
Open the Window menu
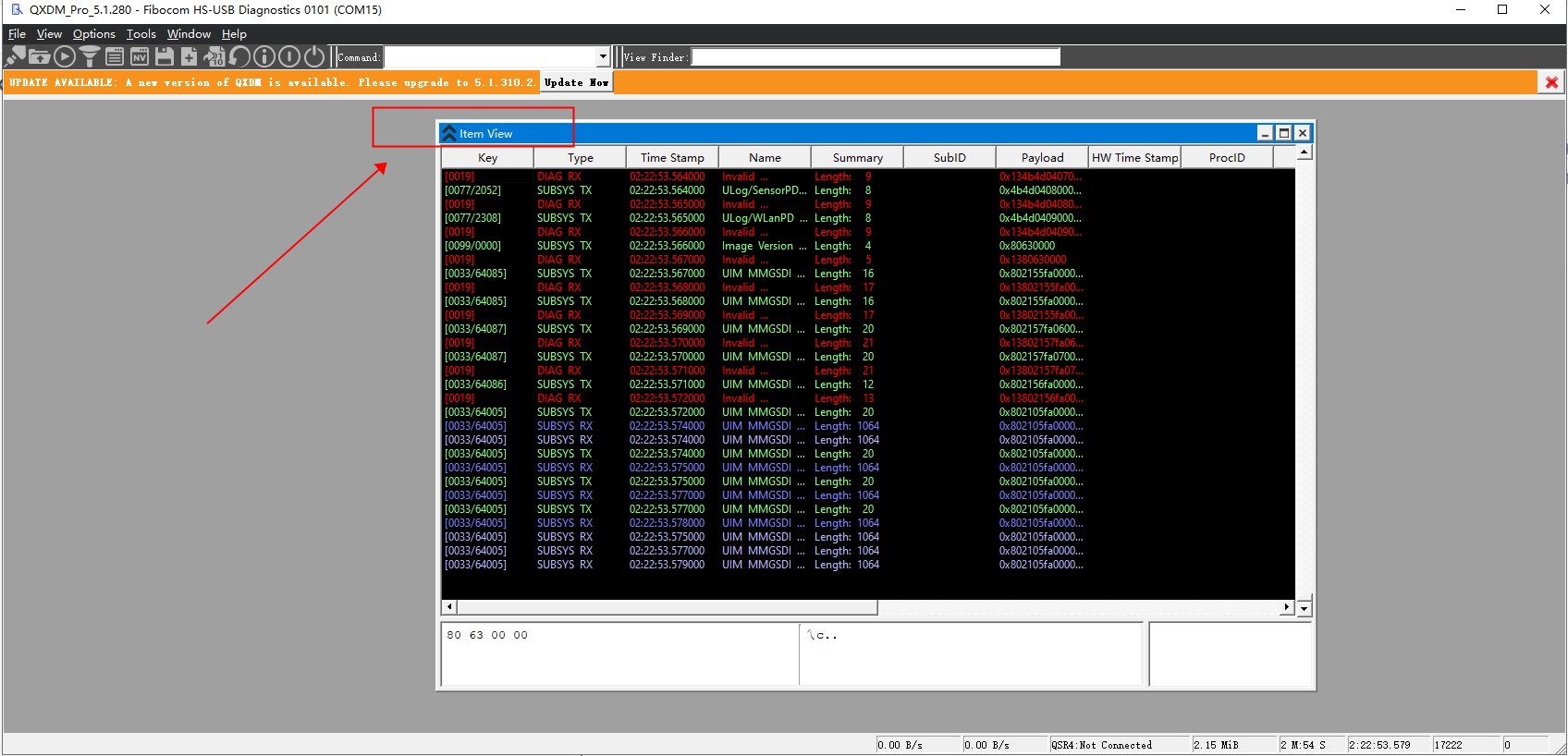[189, 34]
